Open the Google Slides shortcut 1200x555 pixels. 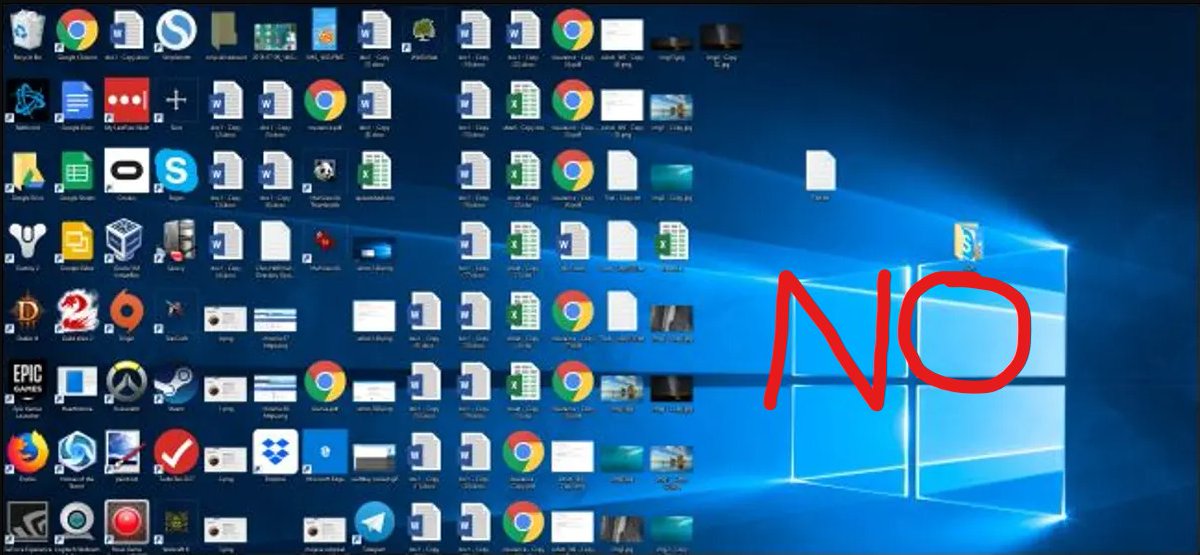76,241
